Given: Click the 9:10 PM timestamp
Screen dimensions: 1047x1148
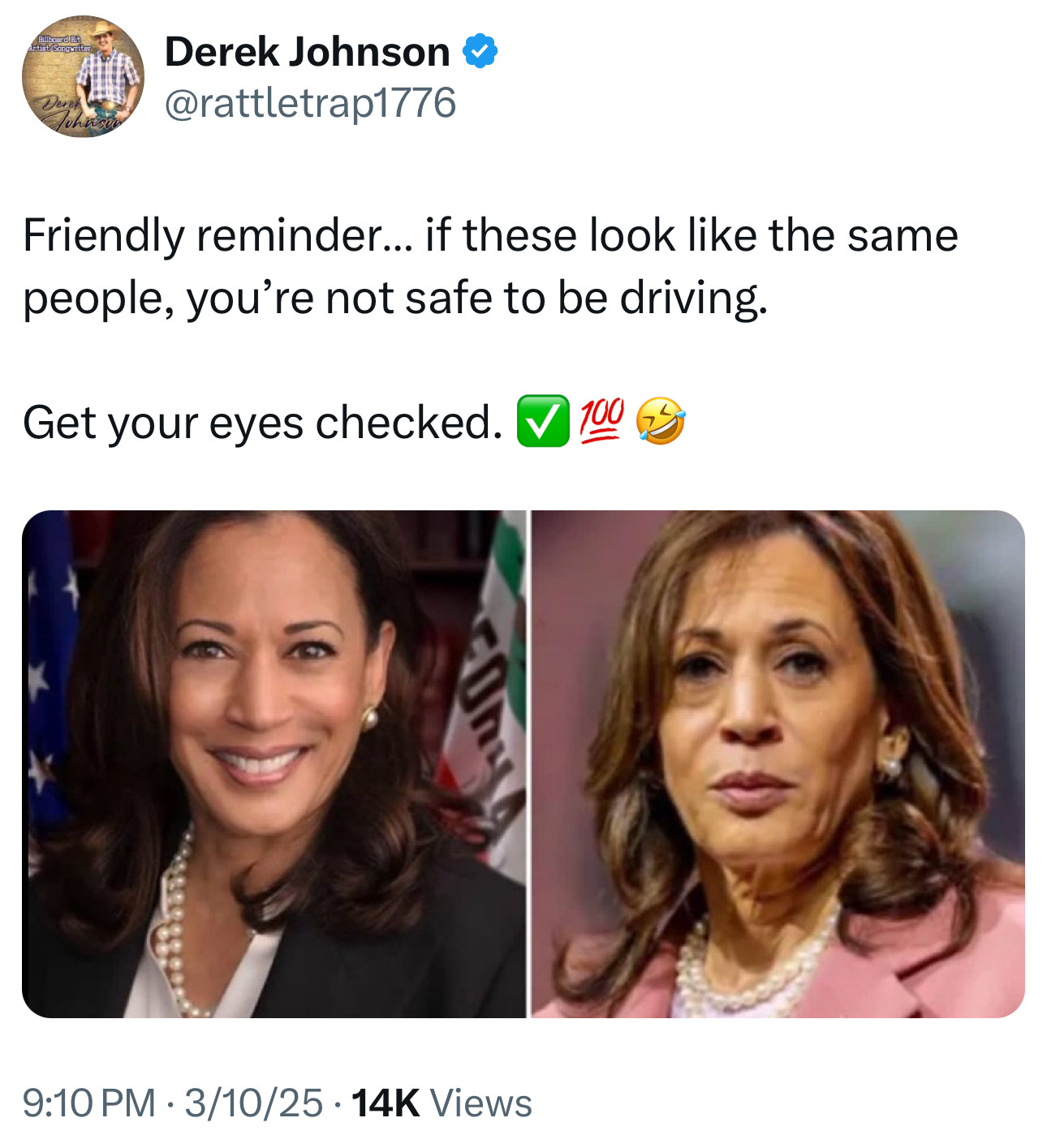Looking at the screenshot, I should 88,1103.
